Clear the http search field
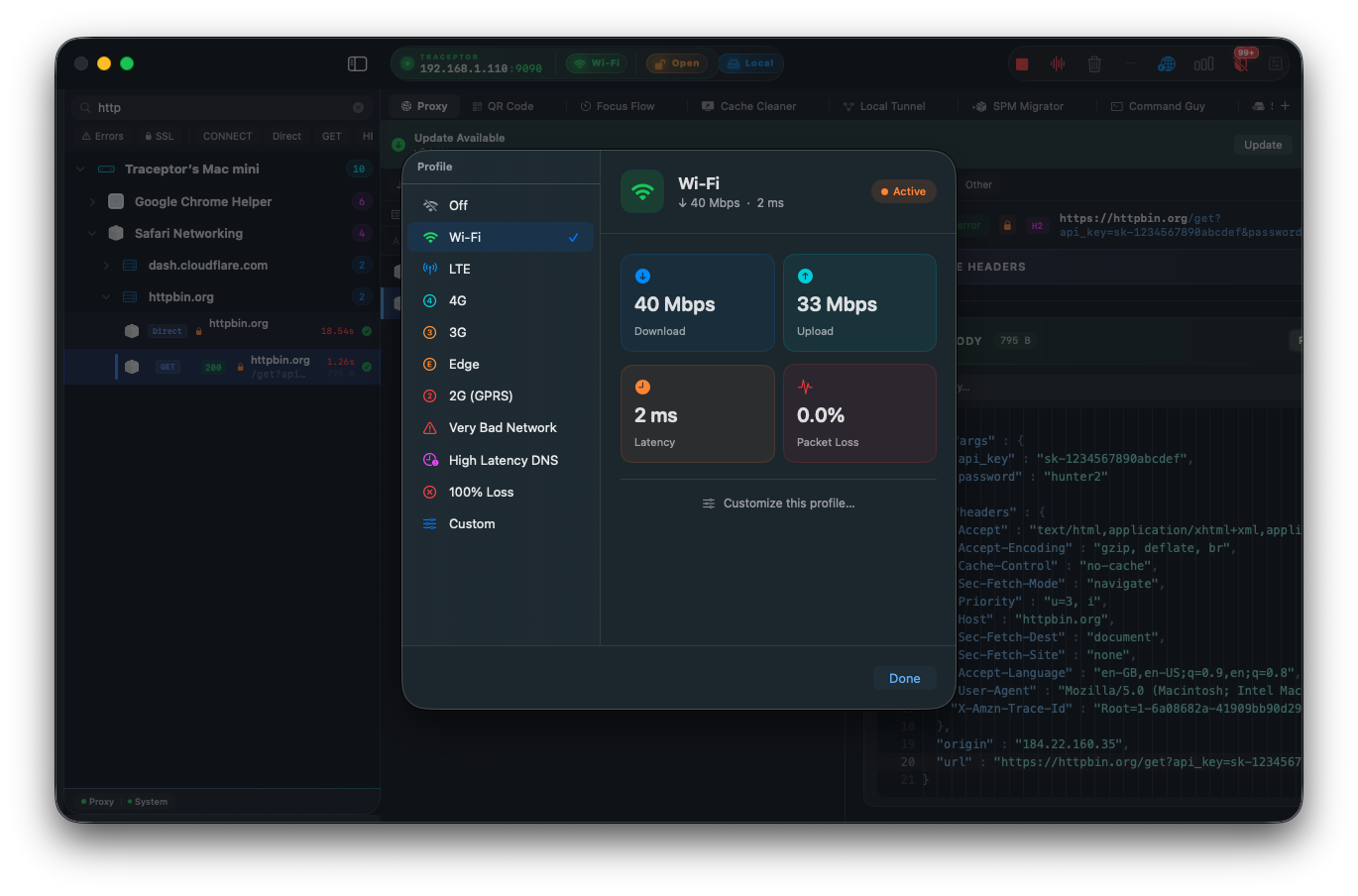 [359, 108]
